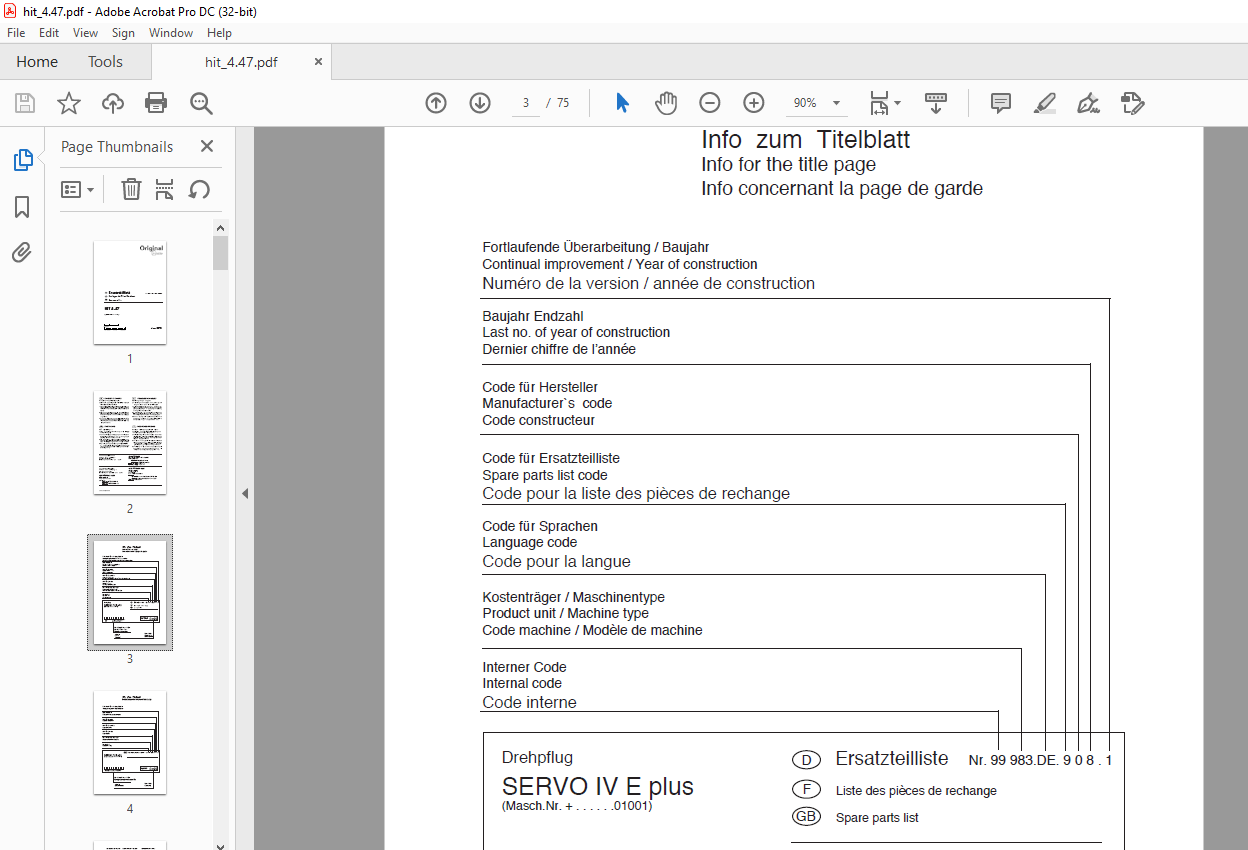Image resolution: width=1248 pixels, height=850 pixels.
Task: Open the Window menu
Action: point(171,33)
